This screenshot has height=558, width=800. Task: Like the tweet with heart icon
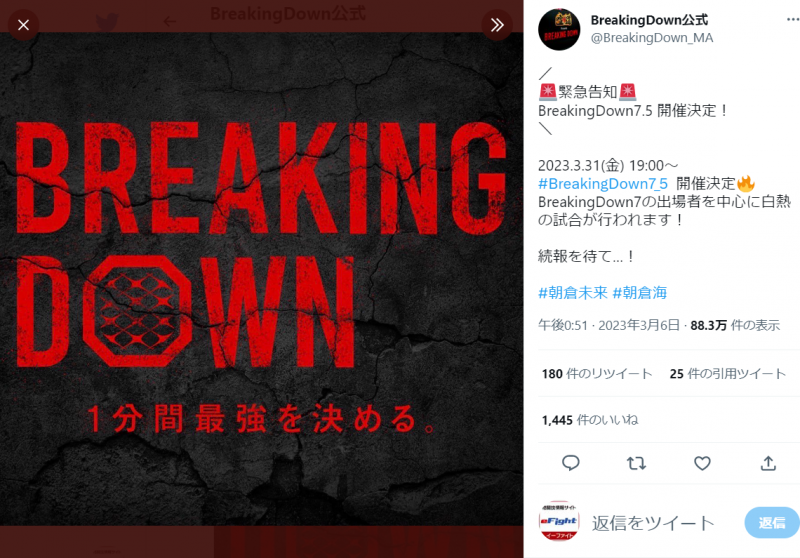[x=702, y=463]
